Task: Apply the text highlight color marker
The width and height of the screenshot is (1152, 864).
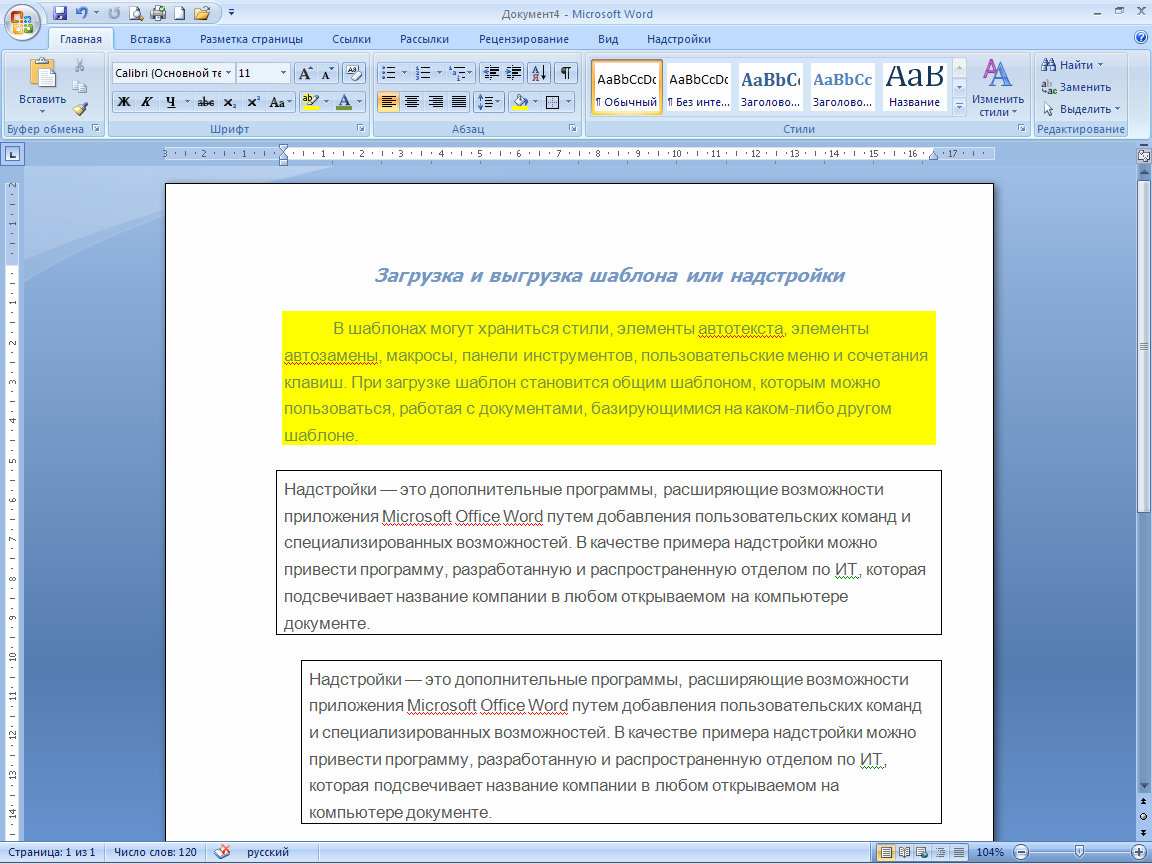Action: [x=310, y=102]
